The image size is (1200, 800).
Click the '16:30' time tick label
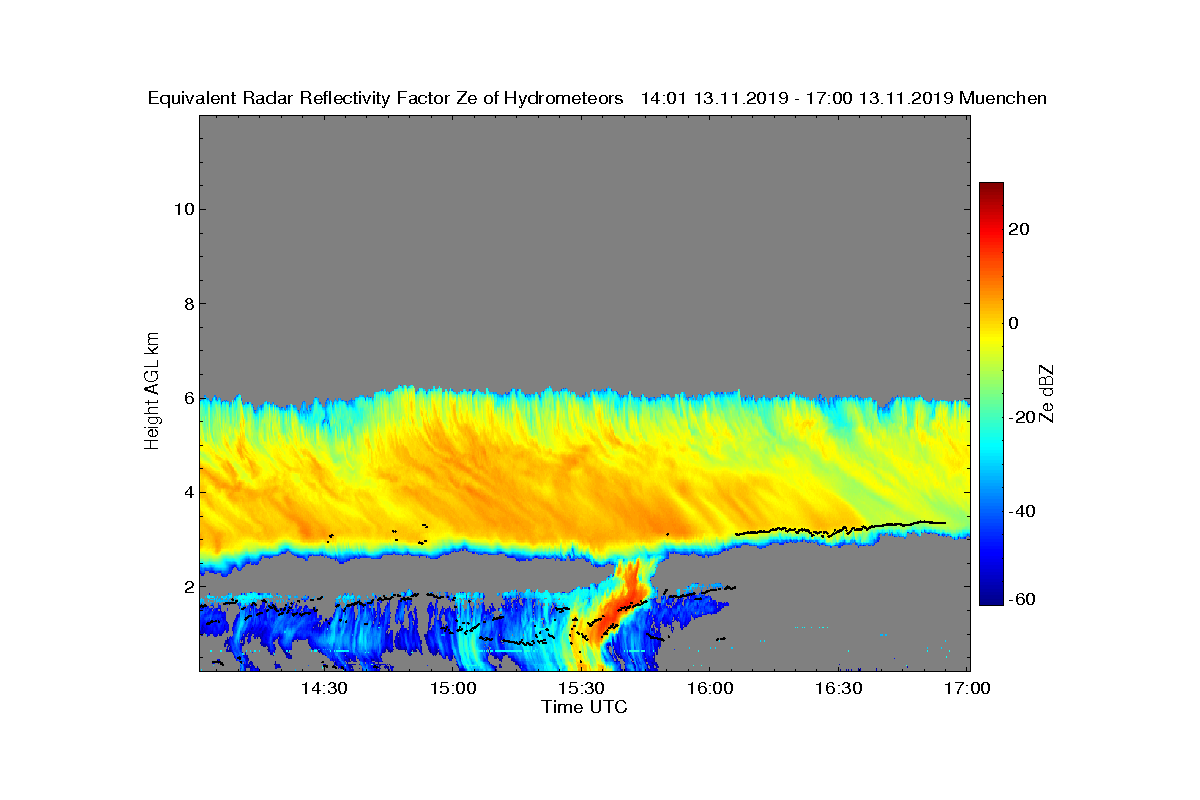click(838, 688)
